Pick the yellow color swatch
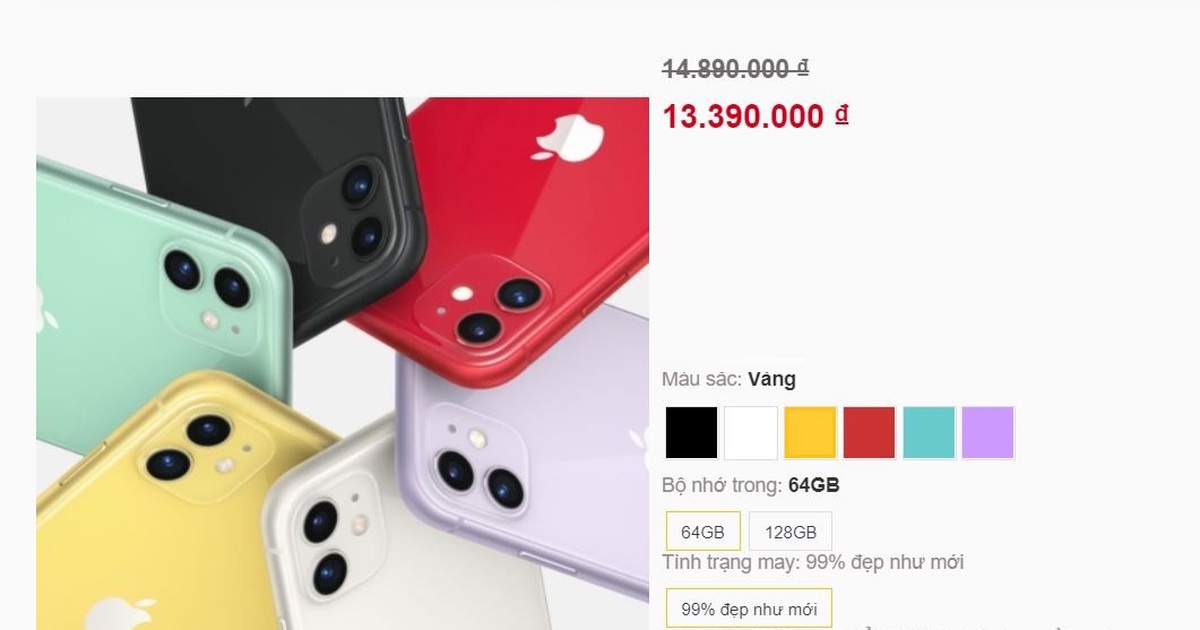The width and height of the screenshot is (1200, 630). [x=810, y=433]
